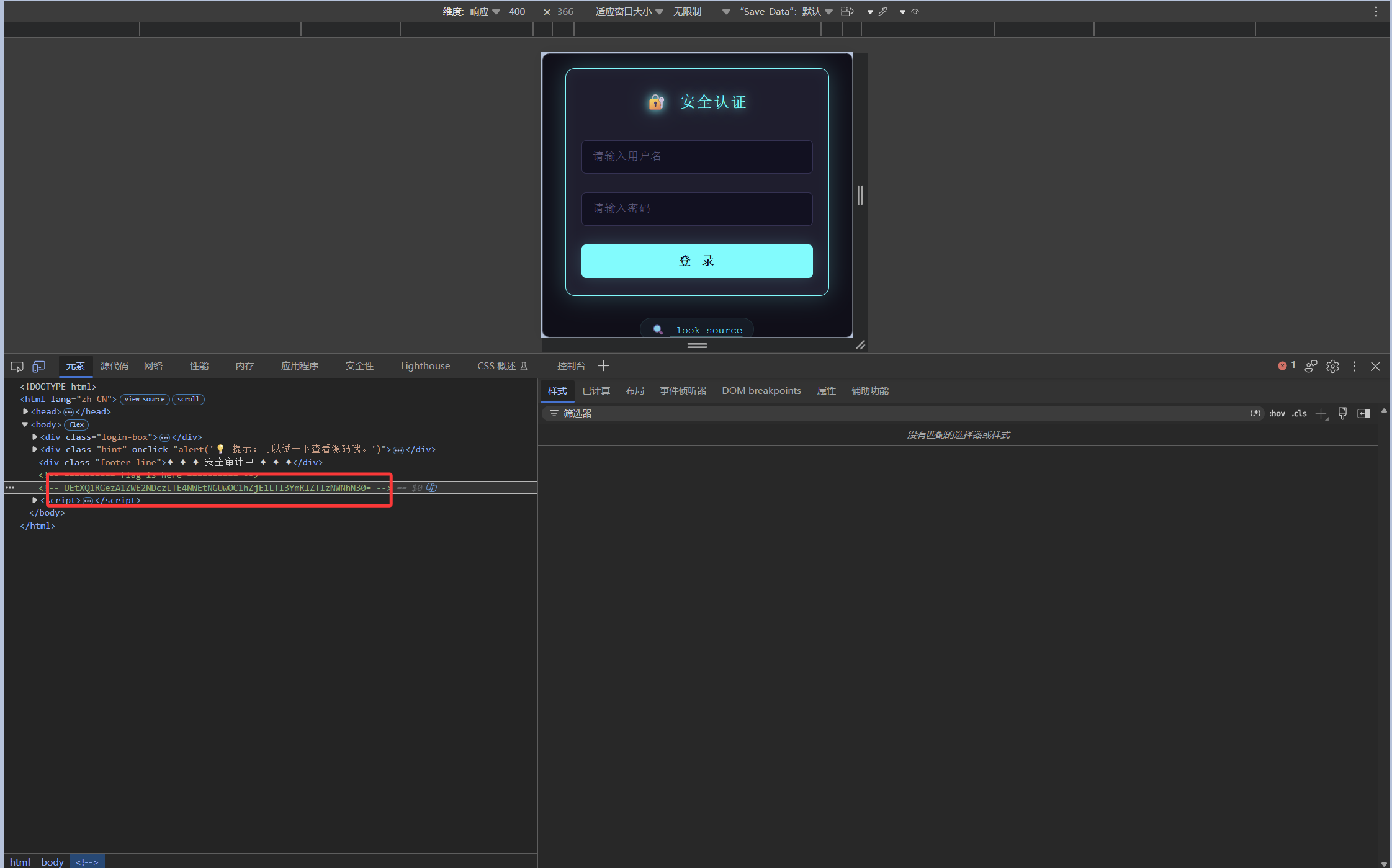Screen dimensions: 1392x868
Task: Open the 响应 dimensions dropdown
Action: coord(485,11)
